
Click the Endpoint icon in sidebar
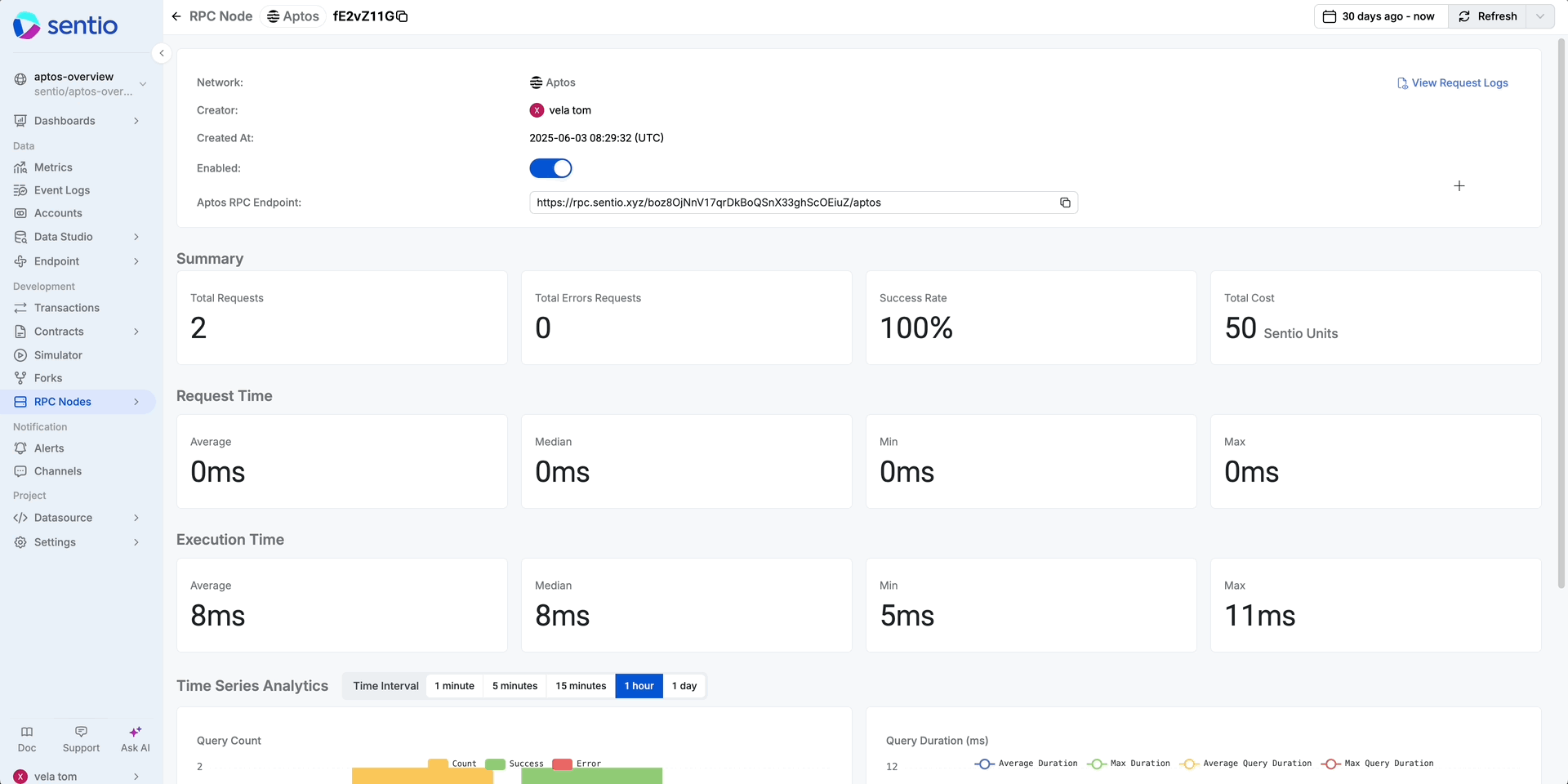point(20,261)
